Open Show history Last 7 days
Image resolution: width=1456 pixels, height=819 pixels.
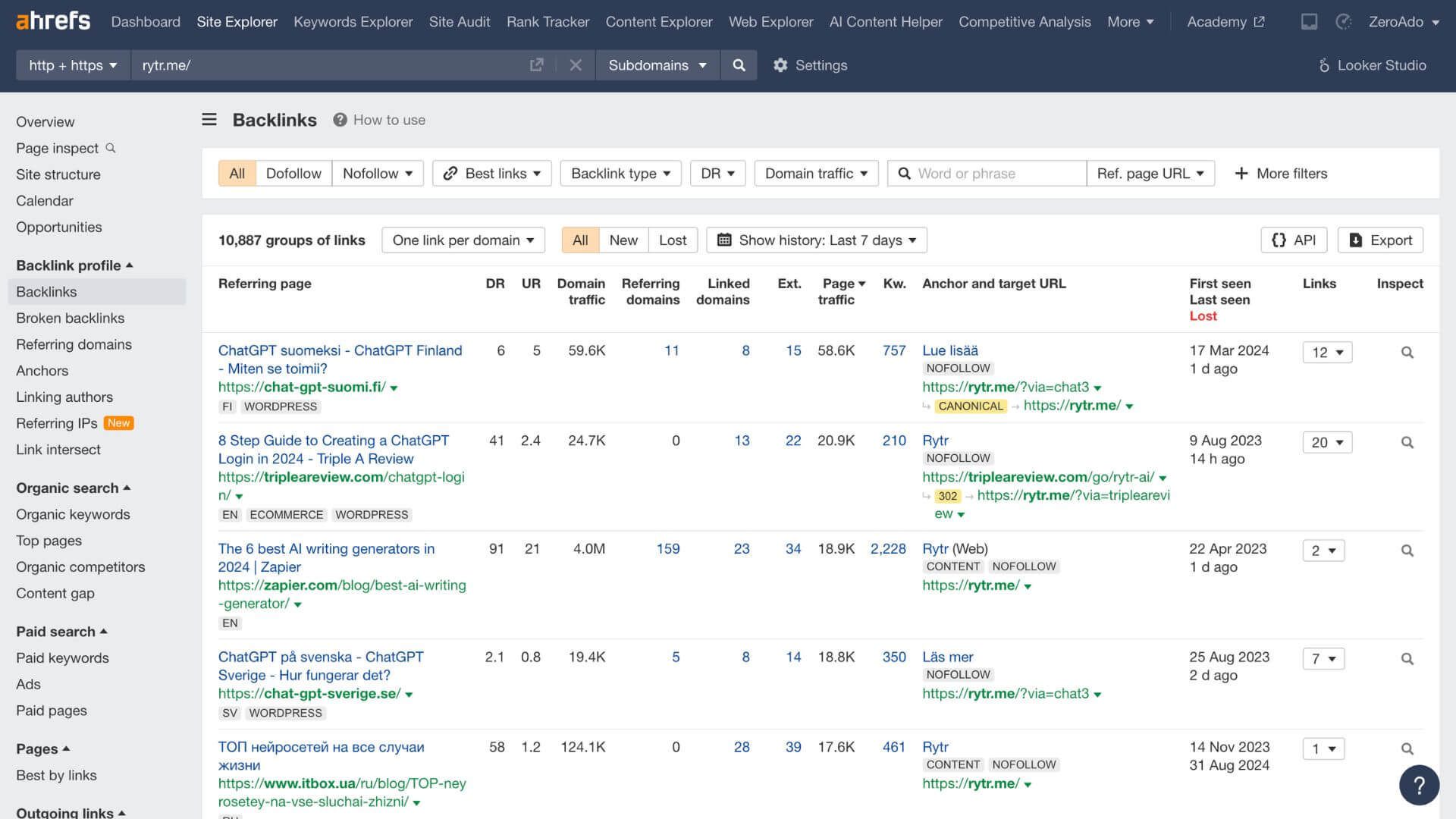(x=817, y=240)
